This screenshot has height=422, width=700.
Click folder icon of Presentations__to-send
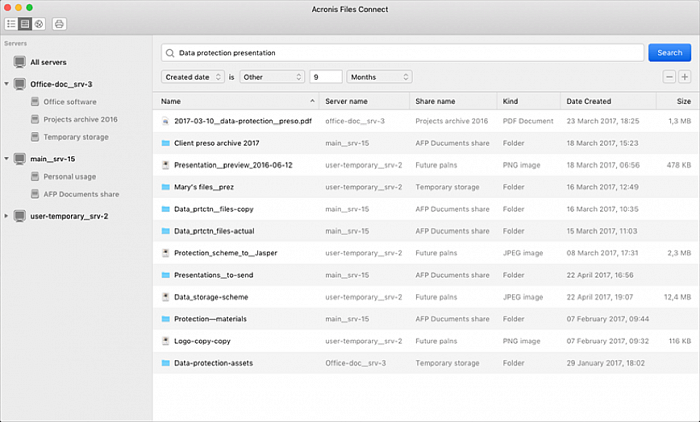tap(166, 275)
